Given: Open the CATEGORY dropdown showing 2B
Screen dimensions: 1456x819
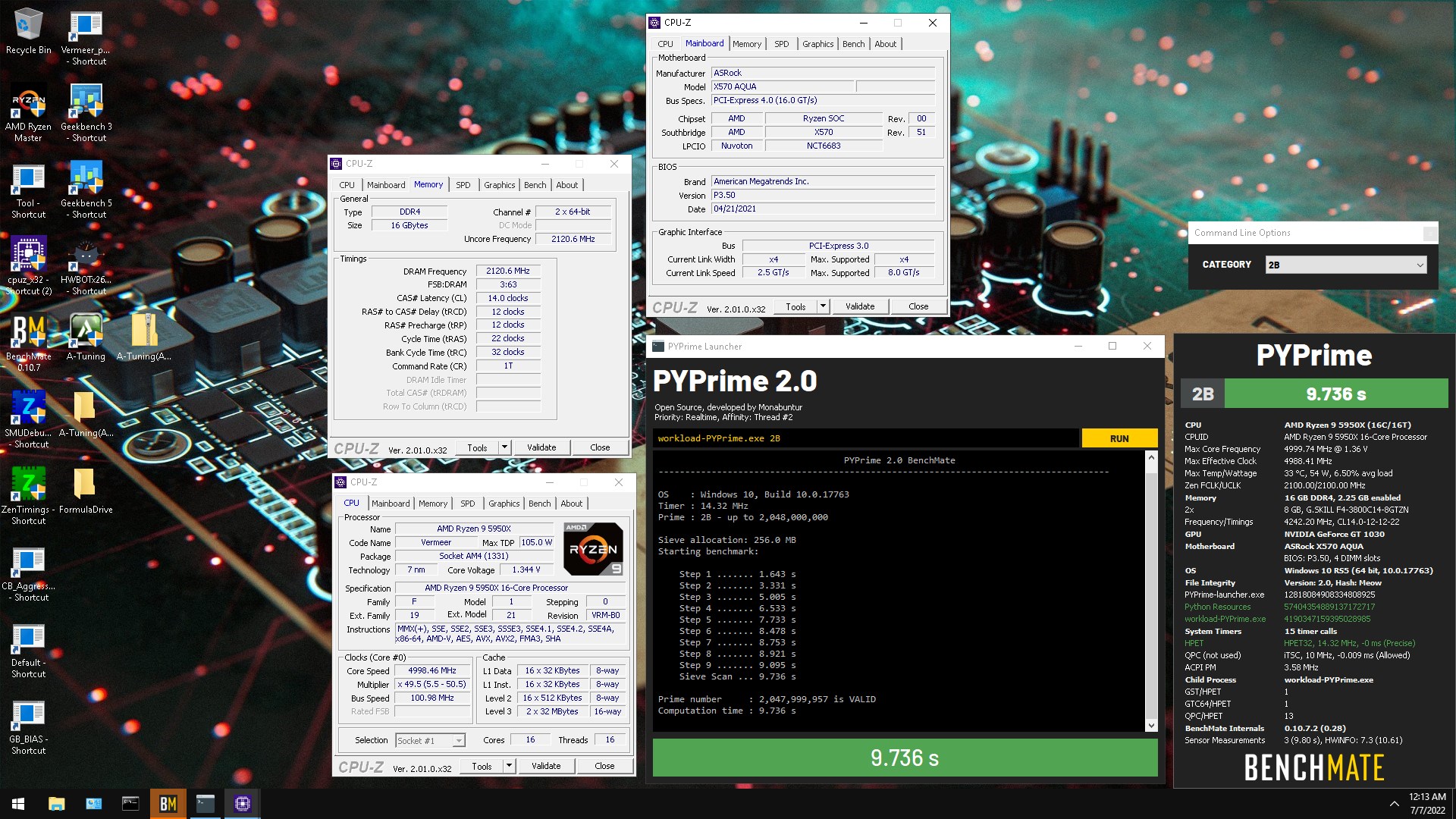Looking at the screenshot, I should point(1346,265).
